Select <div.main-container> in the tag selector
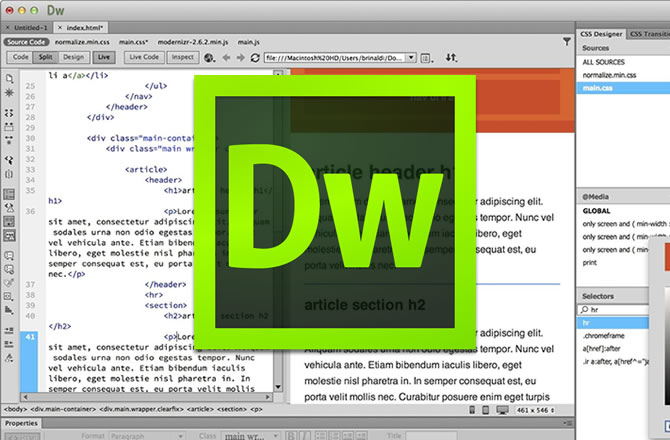Image resolution: width=670 pixels, height=440 pixels. [x=63, y=409]
